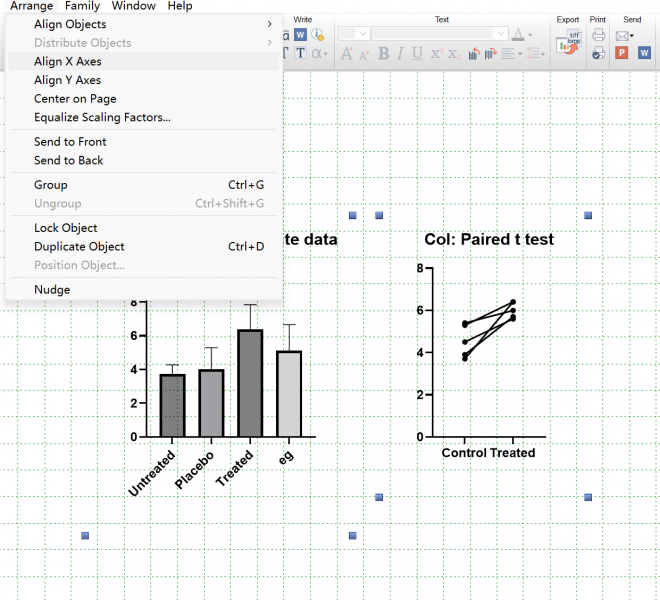
Task: Click the line spacing icon
Action: coord(534,53)
